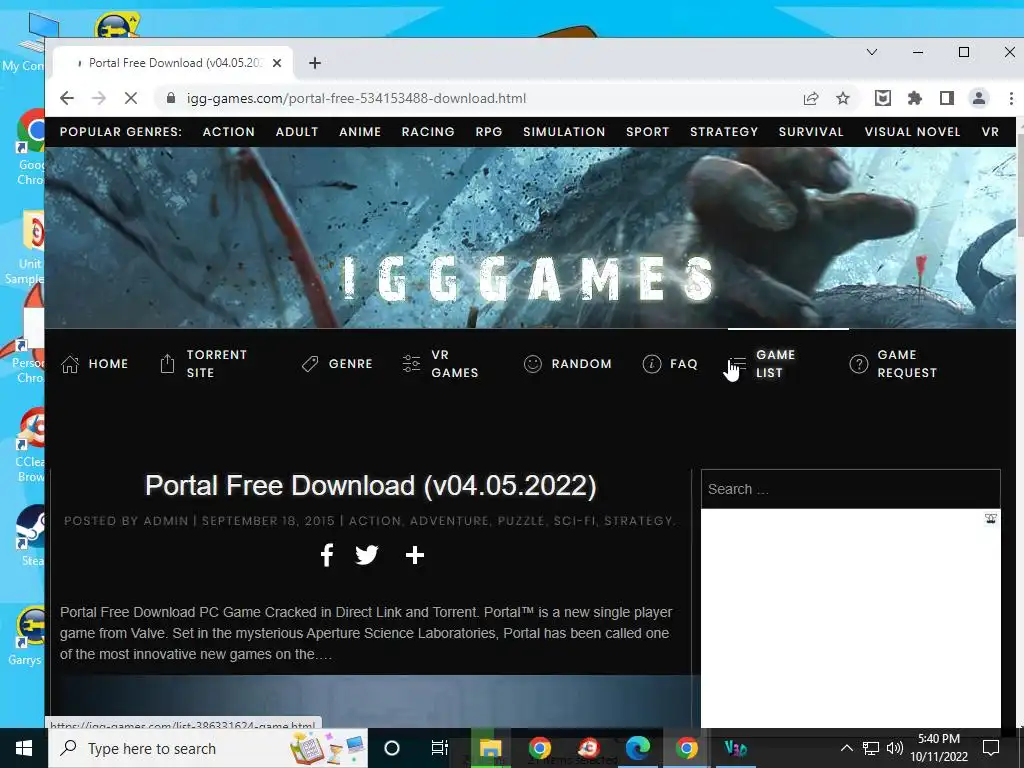Open the TORRENT SITE link
1024x768 pixels.
(204, 364)
